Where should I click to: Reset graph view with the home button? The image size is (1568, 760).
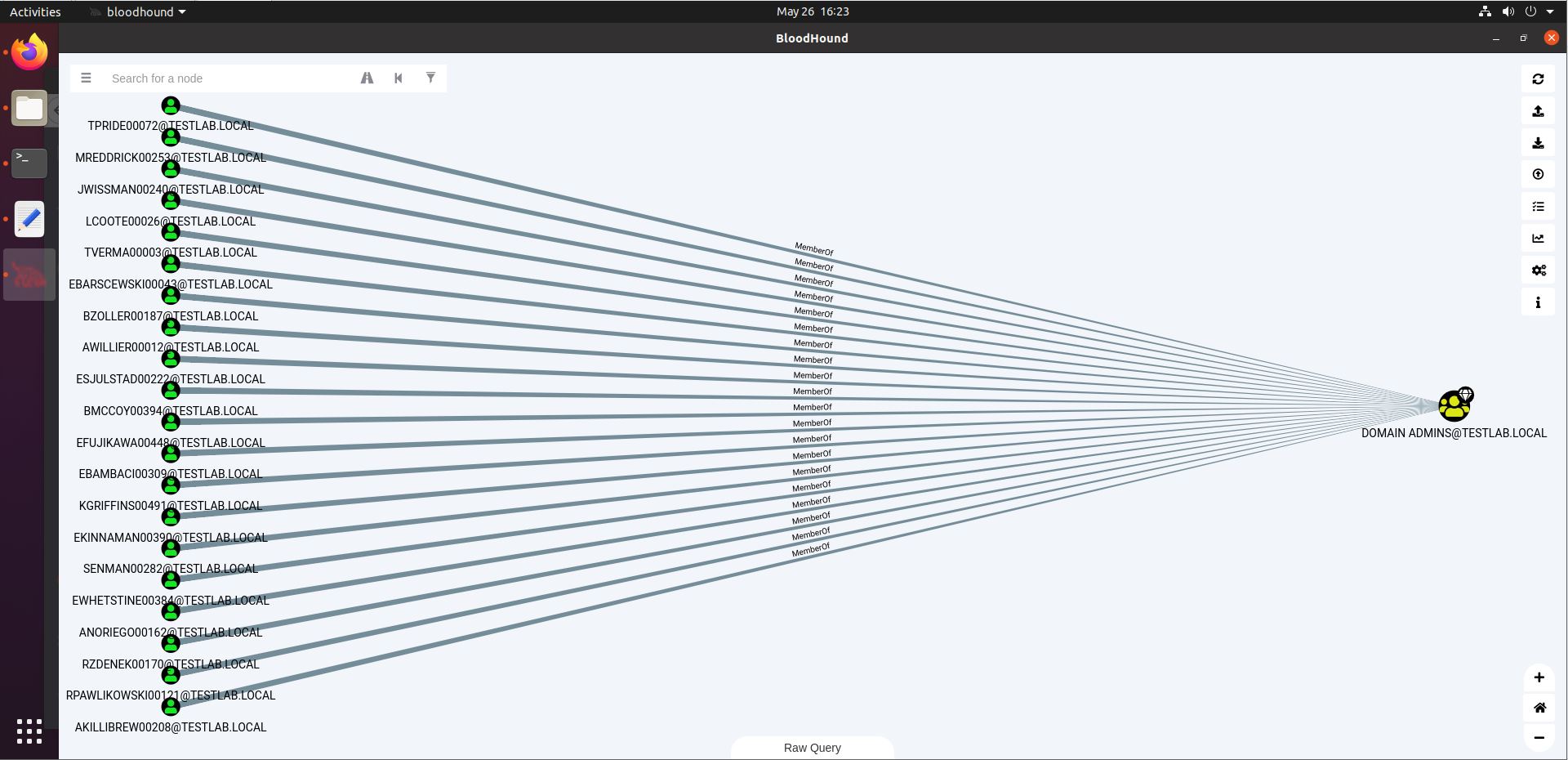(1539, 708)
